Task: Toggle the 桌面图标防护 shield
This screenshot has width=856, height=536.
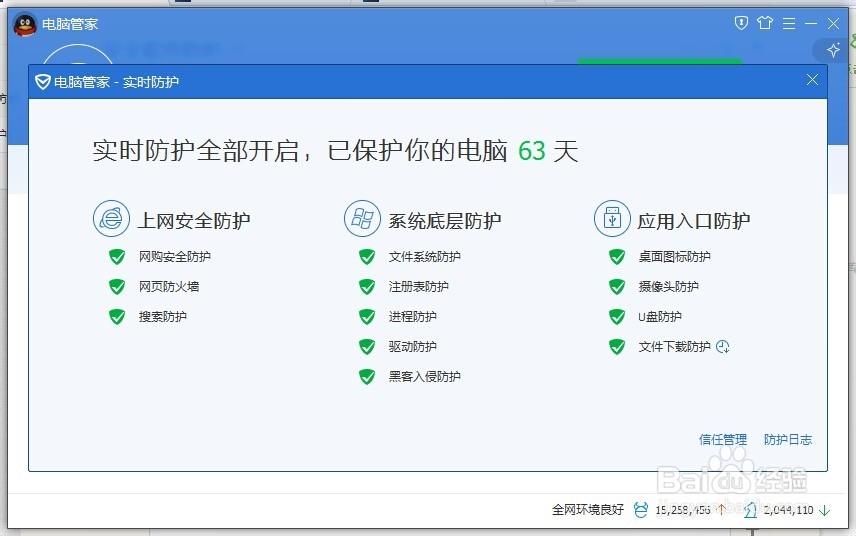Action: click(617, 257)
